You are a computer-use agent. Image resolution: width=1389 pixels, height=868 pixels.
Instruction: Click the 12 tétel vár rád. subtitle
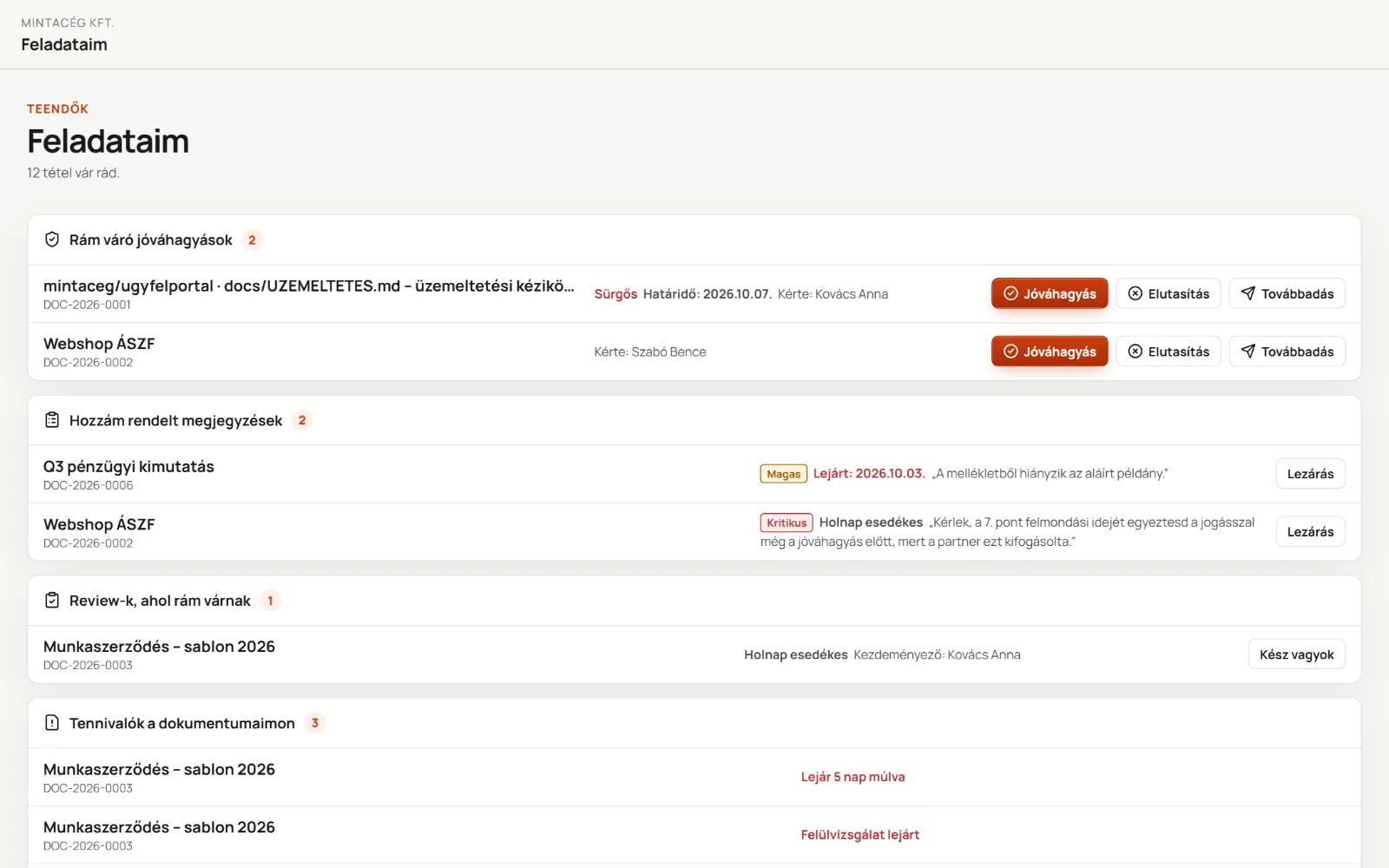(x=73, y=173)
